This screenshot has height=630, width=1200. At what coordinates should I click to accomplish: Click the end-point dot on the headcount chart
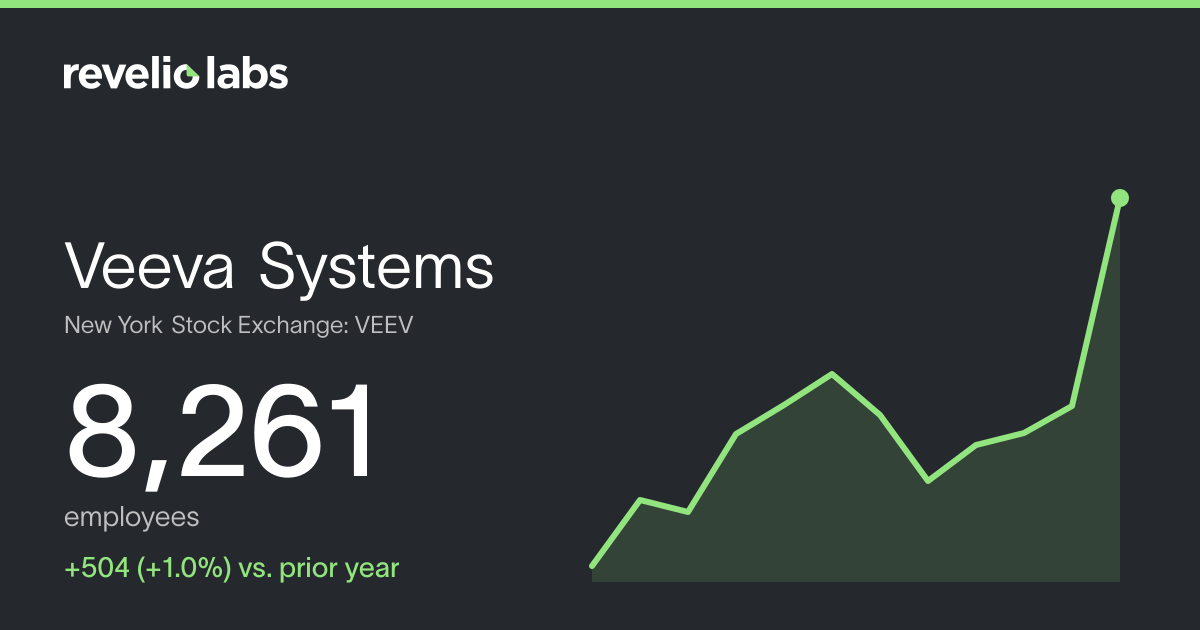(1120, 198)
